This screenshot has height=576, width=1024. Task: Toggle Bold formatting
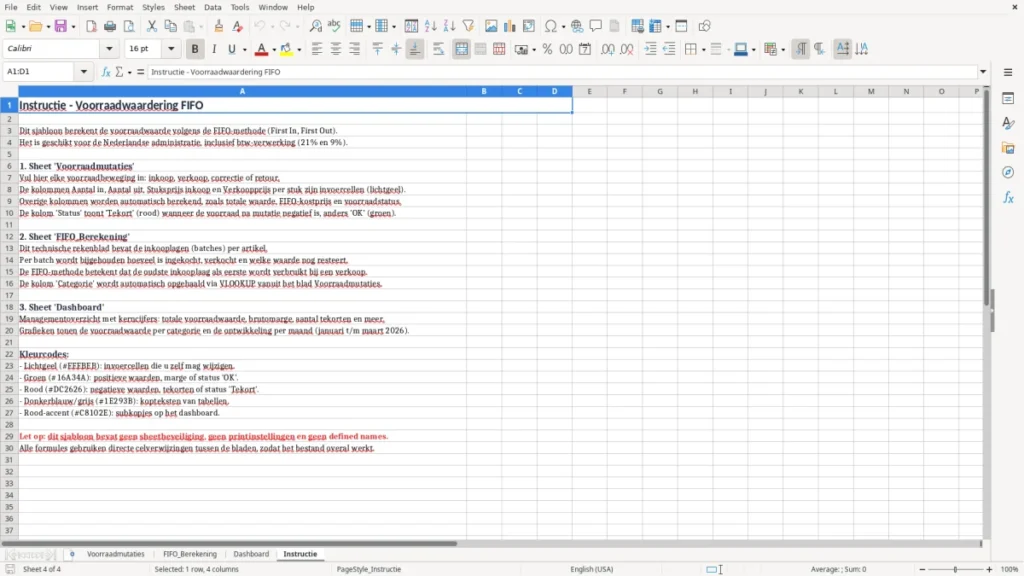pyautogui.click(x=195, y=49)
